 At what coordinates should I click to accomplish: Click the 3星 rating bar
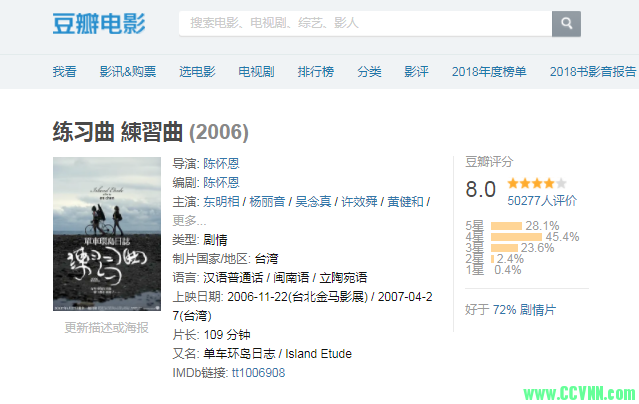[504, 248]
